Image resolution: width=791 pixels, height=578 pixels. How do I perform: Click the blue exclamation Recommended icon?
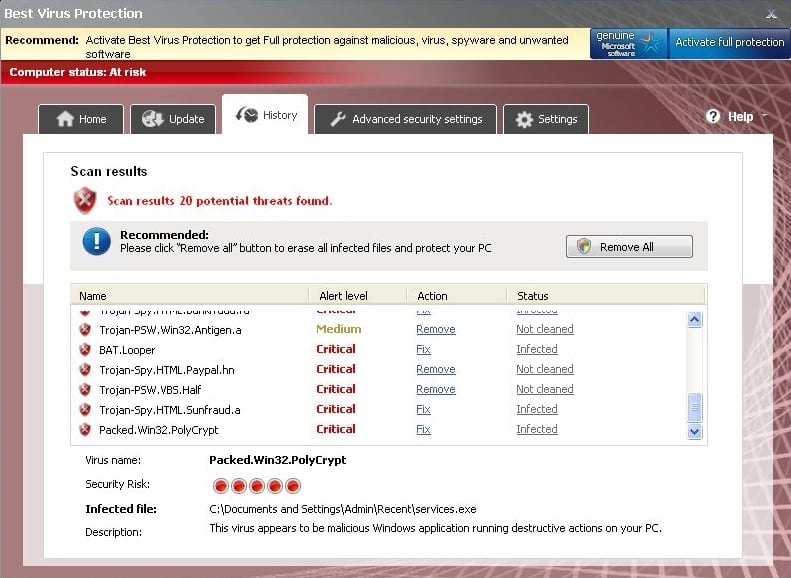click(96, 241)
